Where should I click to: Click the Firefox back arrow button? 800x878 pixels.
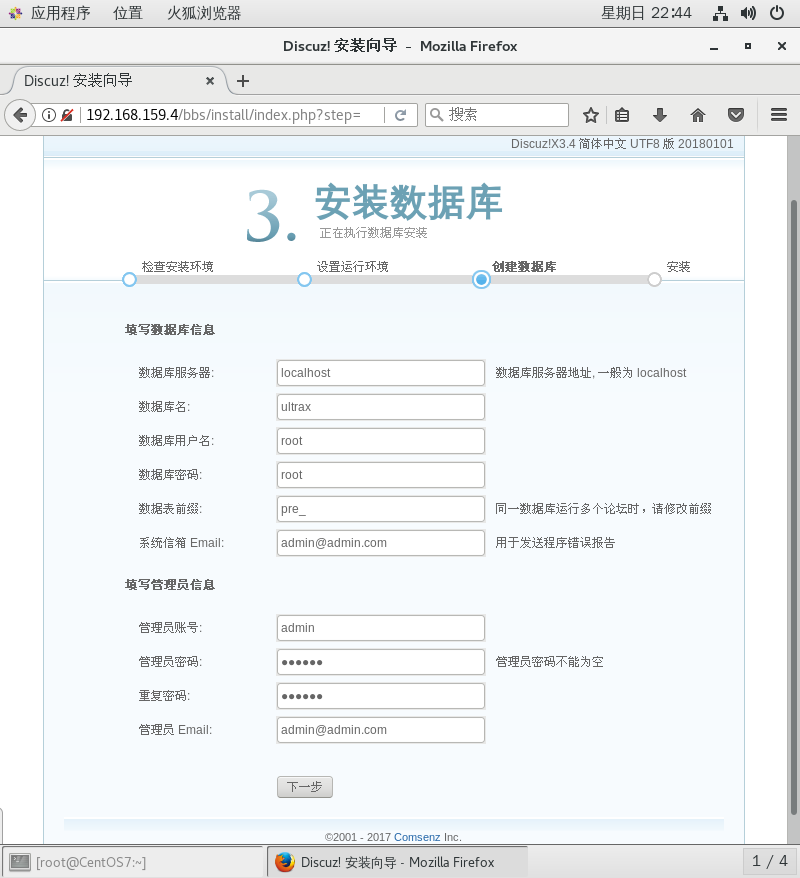[20, 115]
